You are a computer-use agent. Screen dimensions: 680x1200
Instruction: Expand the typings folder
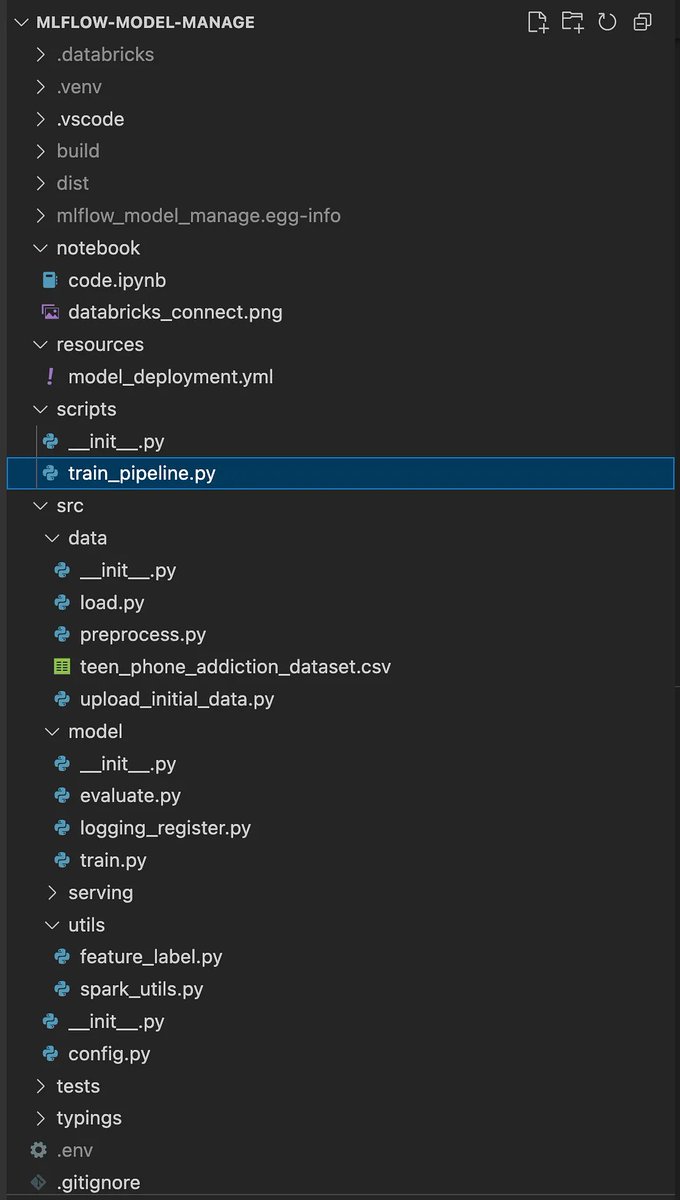40,1118
